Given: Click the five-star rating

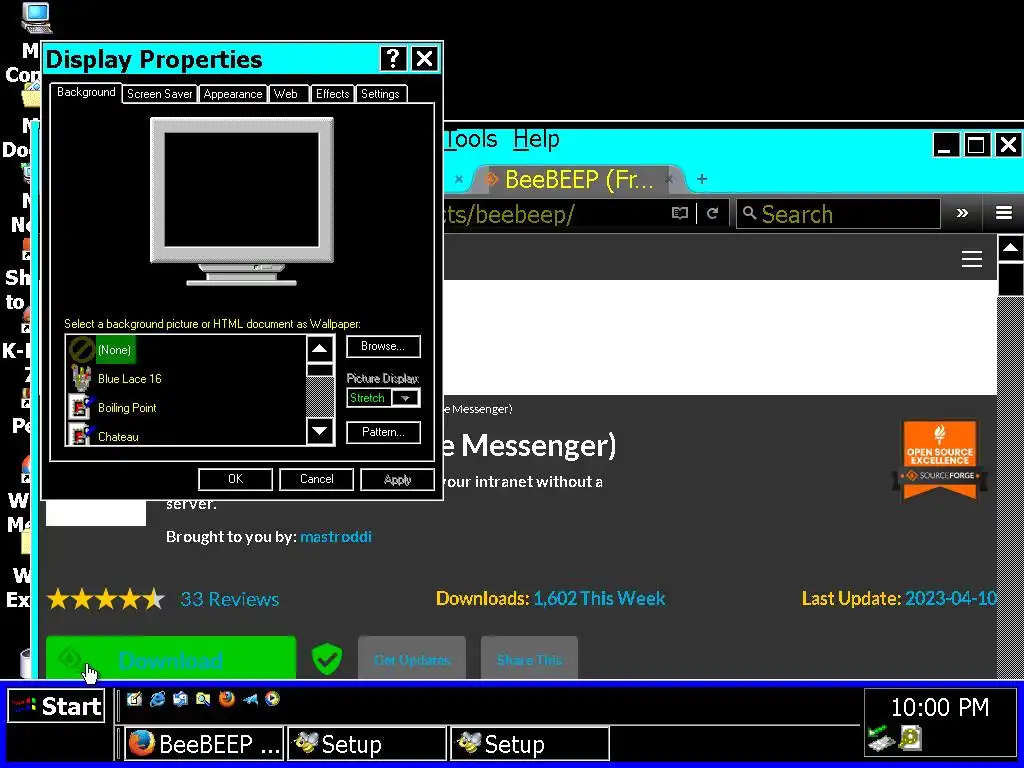Looking at the screenshot, I should [106, 598].
